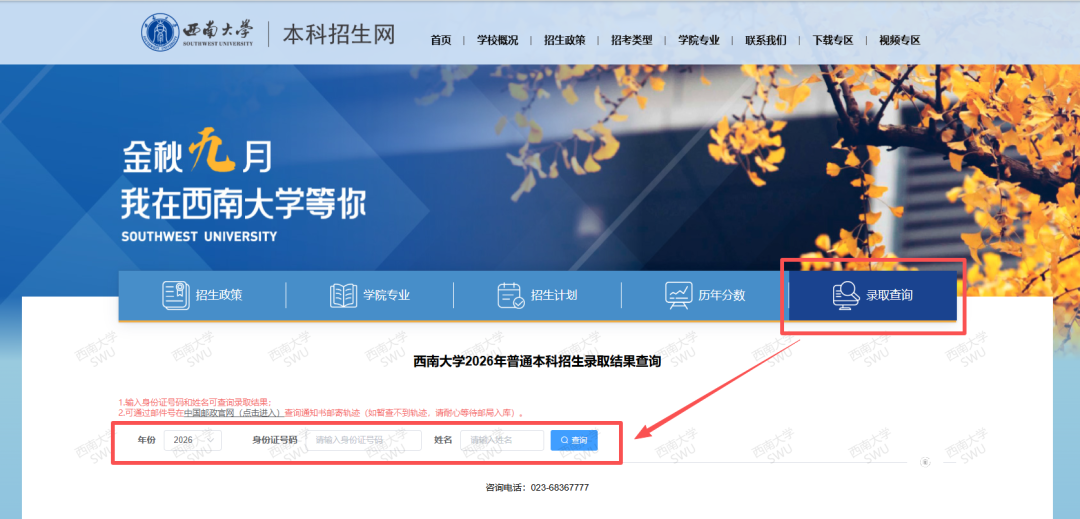This screenshot has height=519, width=1080.
Task: Click the red instruction 1 about 身份证号码和姓名
Action: point(195,403)
